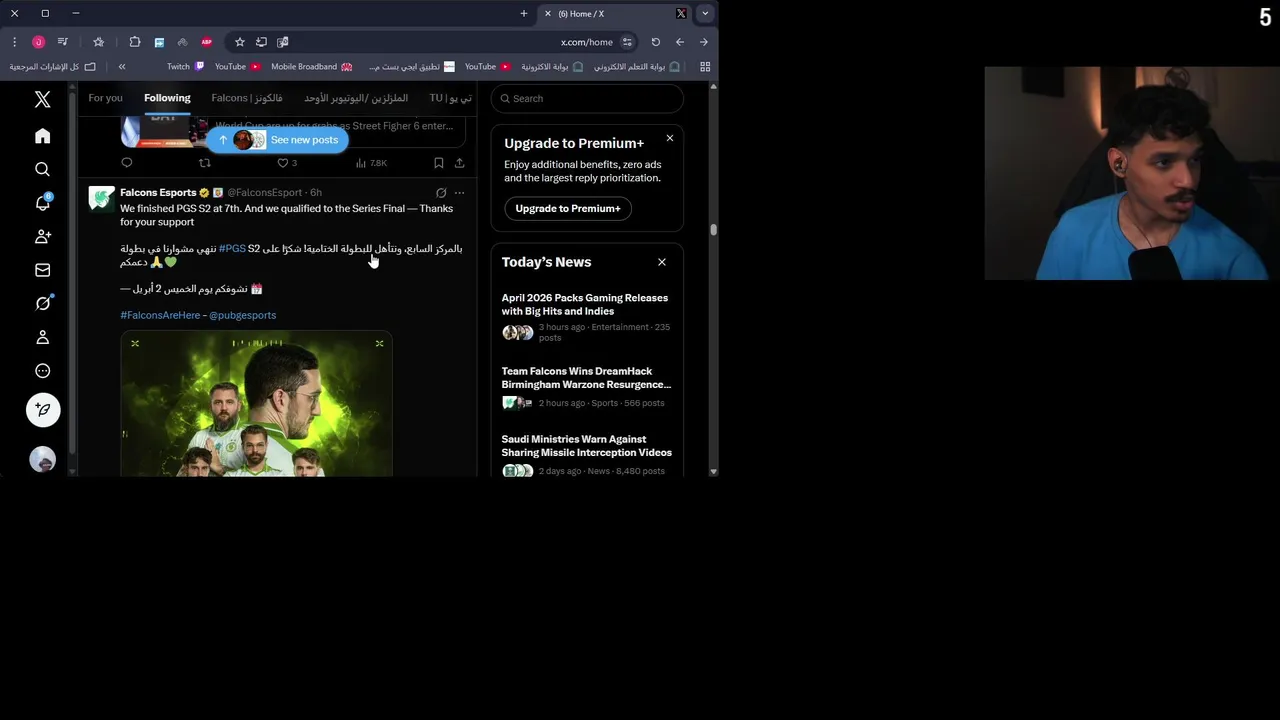Open site information icon beside x.com/home
This screenshot has height=720, width=1280.
tap(627, 42)
